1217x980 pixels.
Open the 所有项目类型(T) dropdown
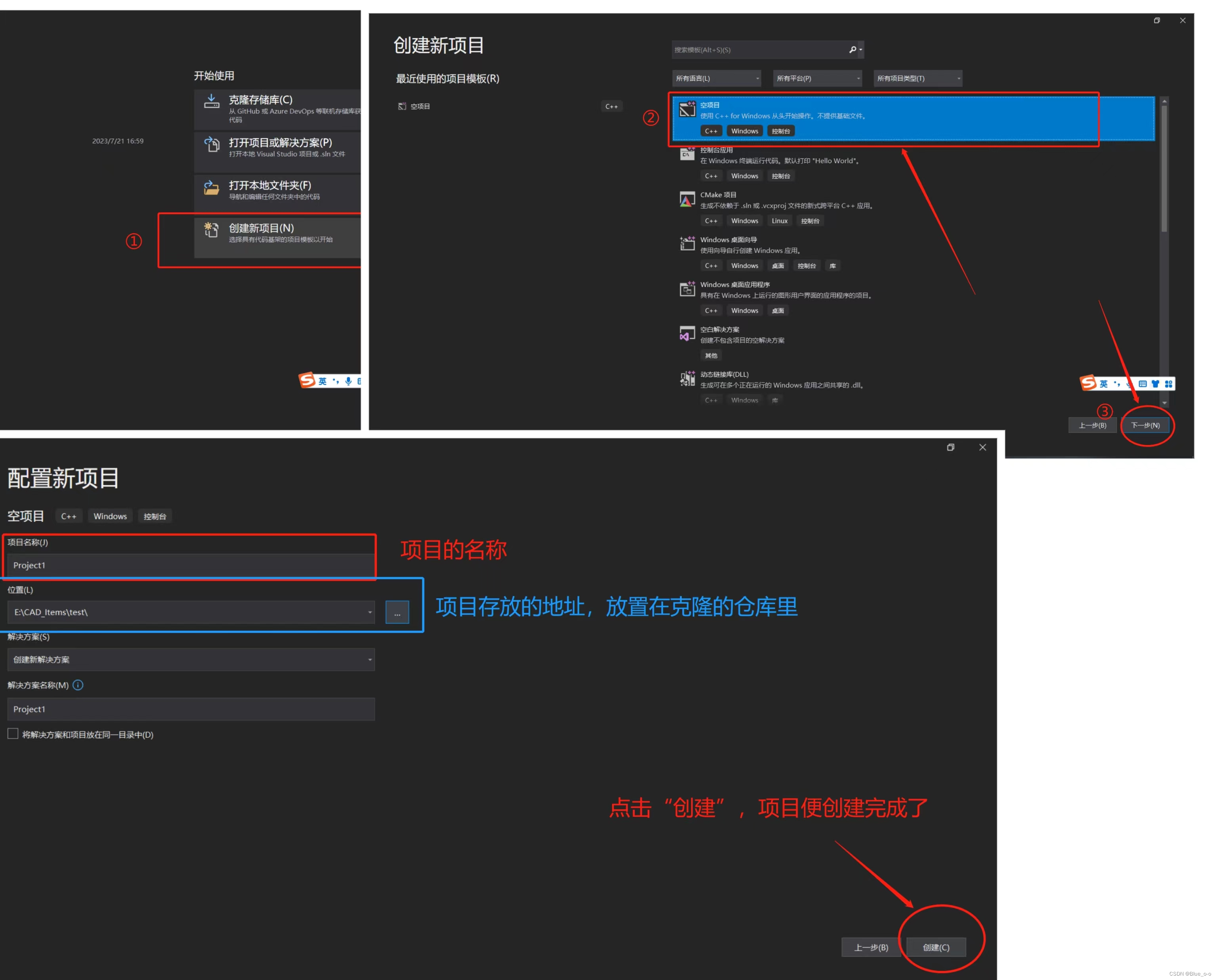pyautogui.click(x=917, y=78)
